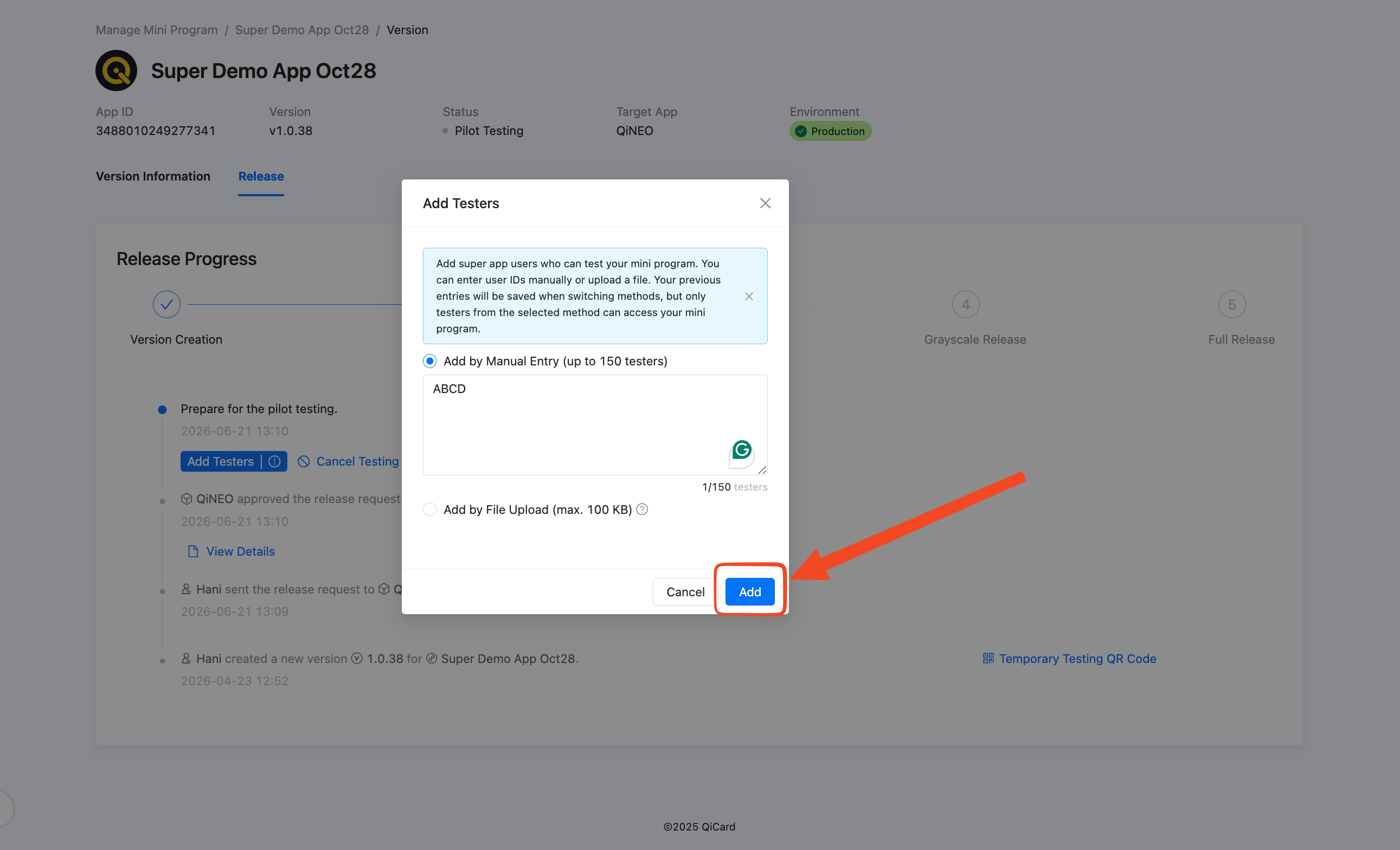Screen dimensions: 1400x850
Task: Click step 5 Full Release circle
Action: 1232,305
